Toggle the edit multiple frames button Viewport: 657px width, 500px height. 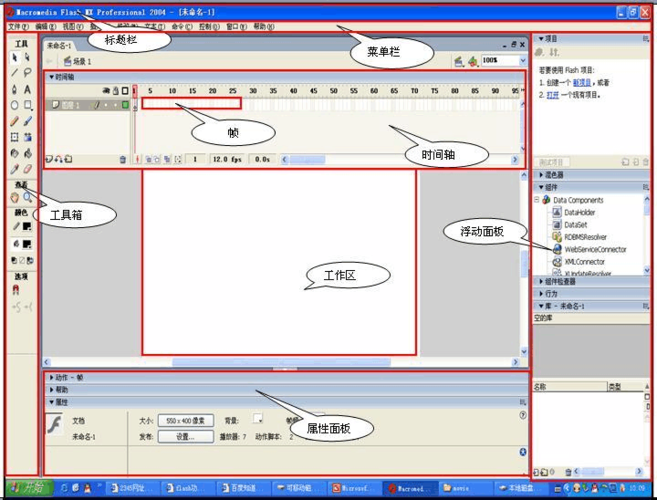(x=167, y=159)
